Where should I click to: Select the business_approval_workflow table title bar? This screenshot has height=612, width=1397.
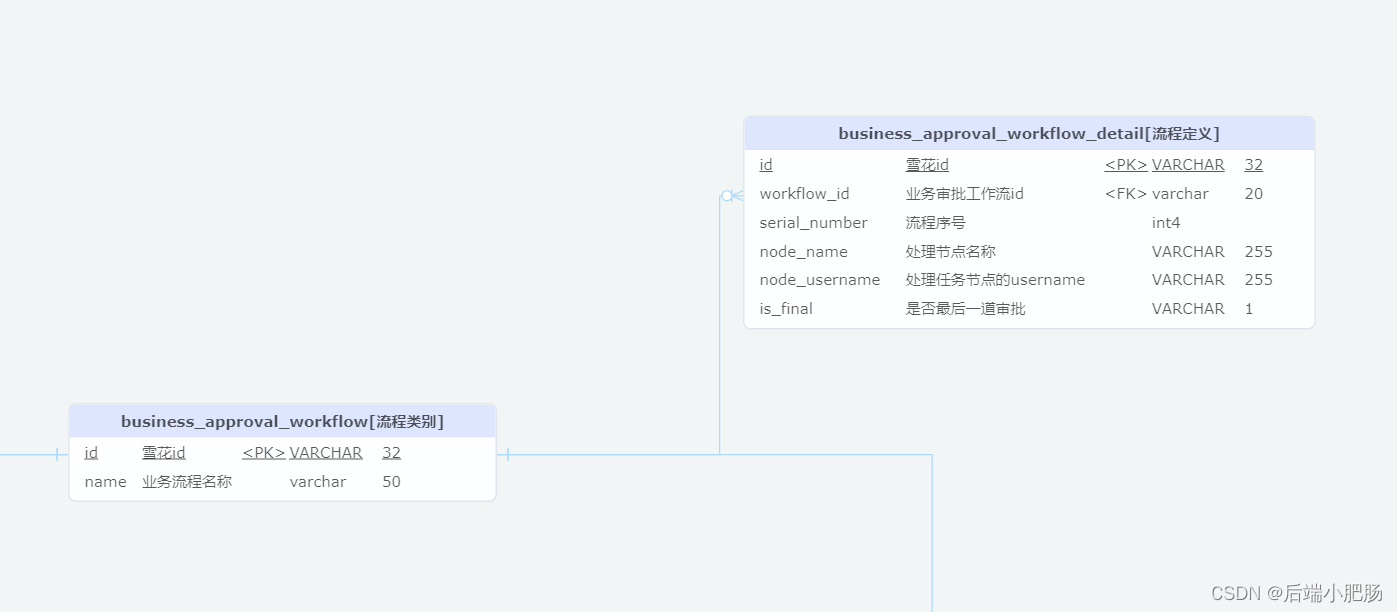click(283, 420)
